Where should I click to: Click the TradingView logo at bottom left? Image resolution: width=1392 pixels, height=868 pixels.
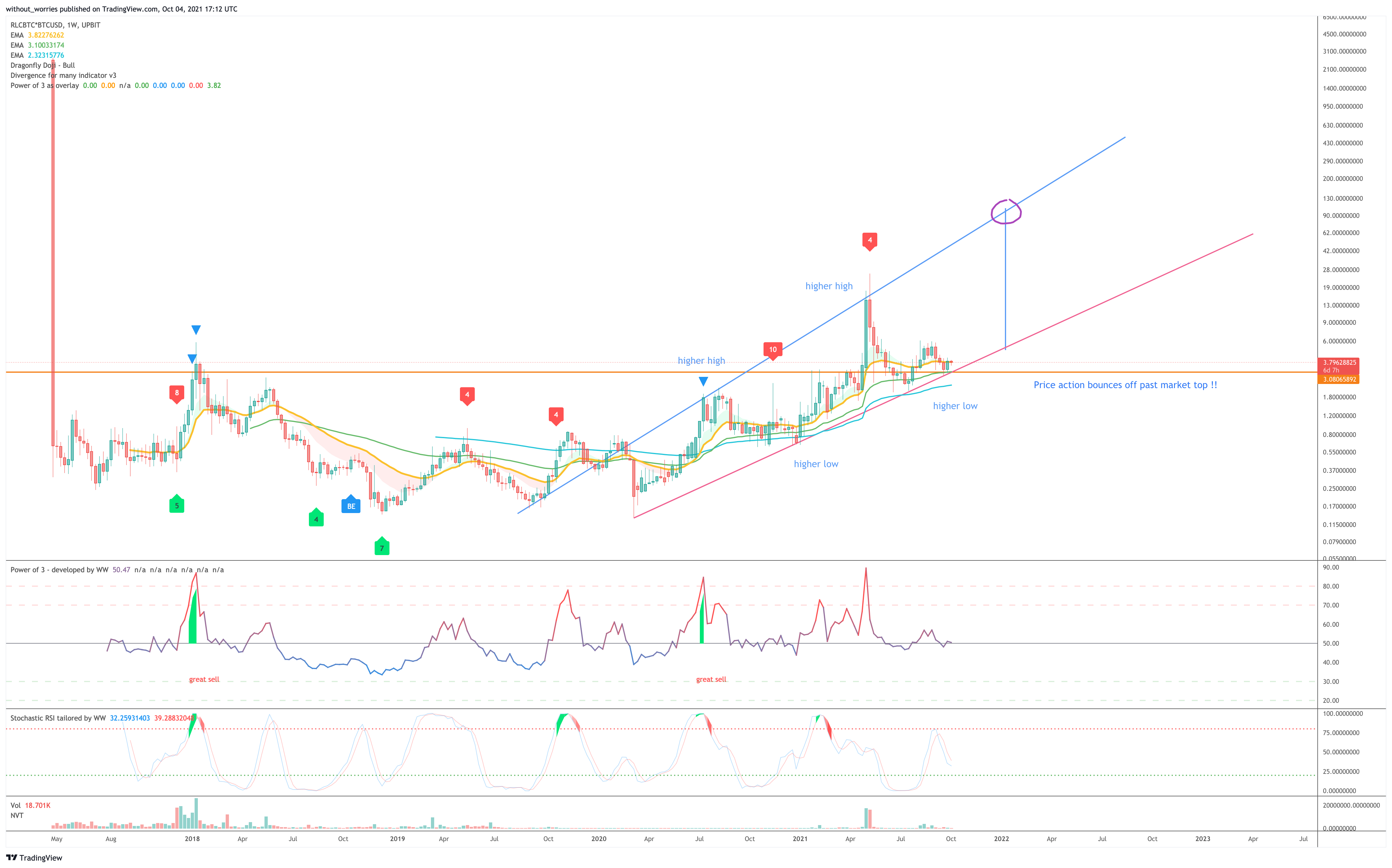pos(34,858)
